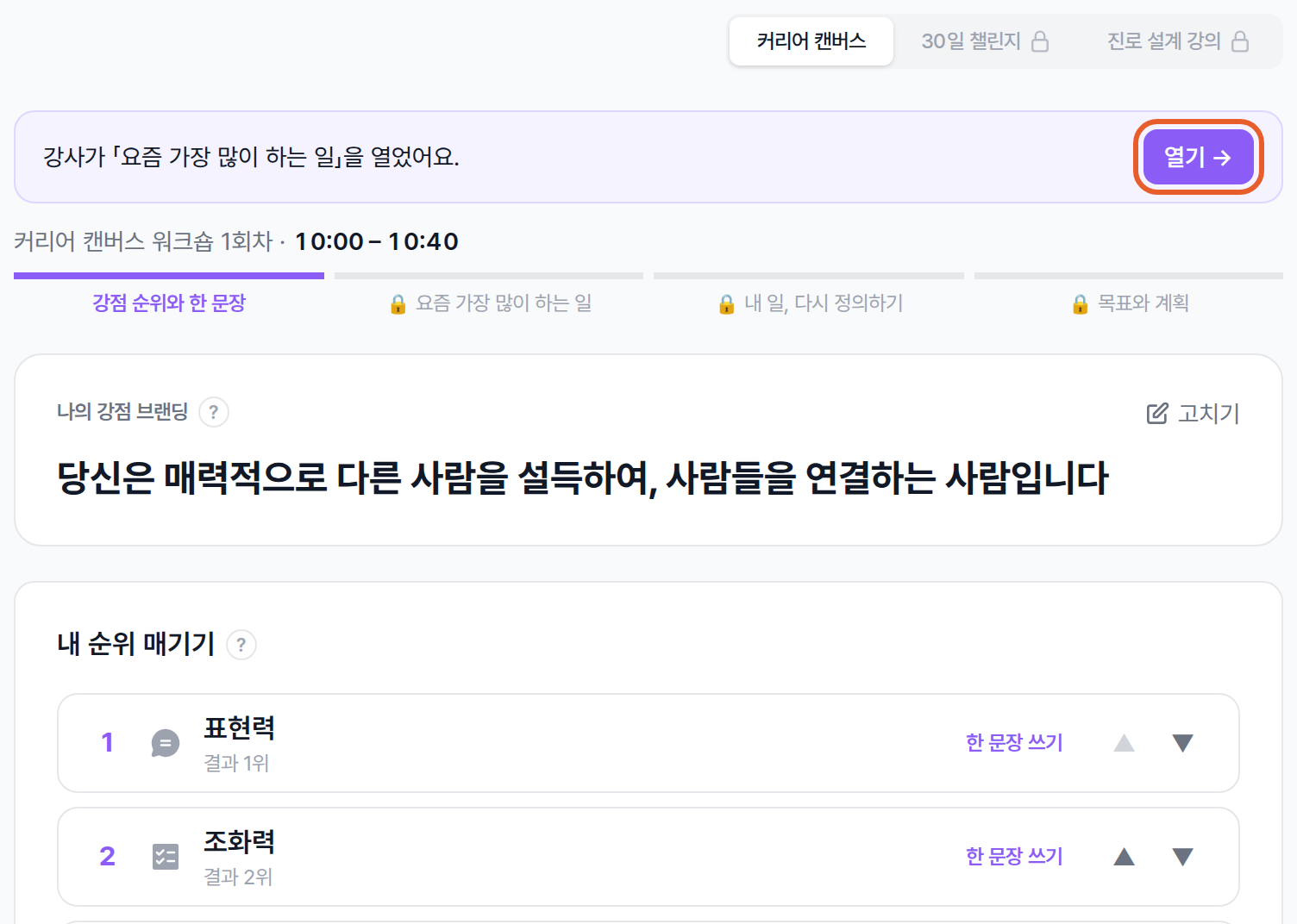
Task: Click the disabled up arrow on 표현력 row
Action: [x=1125, y=743]
